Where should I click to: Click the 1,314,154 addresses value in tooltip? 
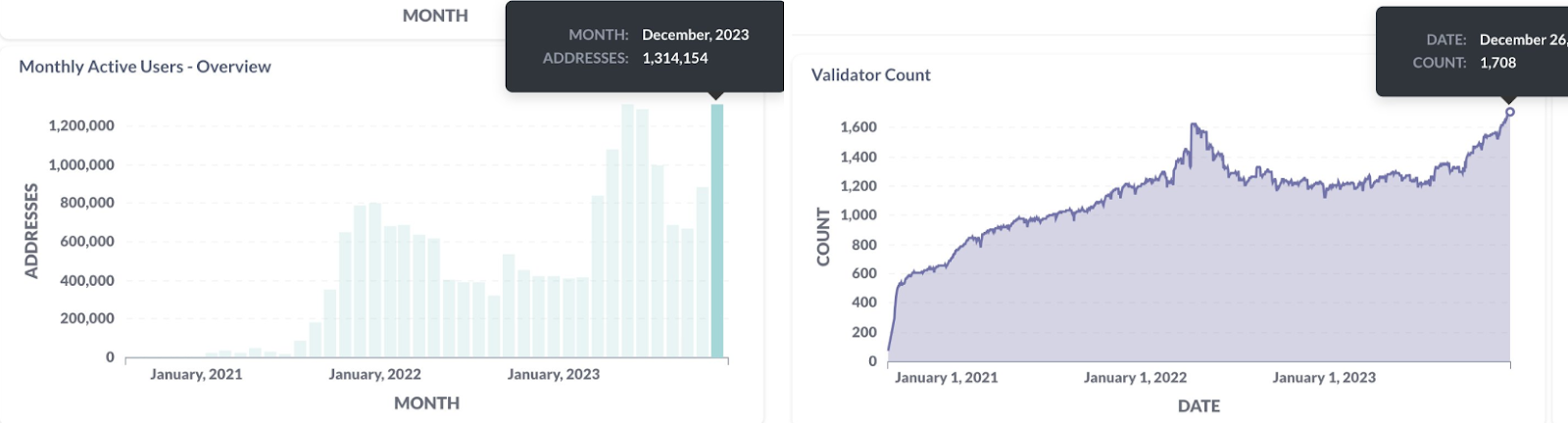(x=675, y=58)
